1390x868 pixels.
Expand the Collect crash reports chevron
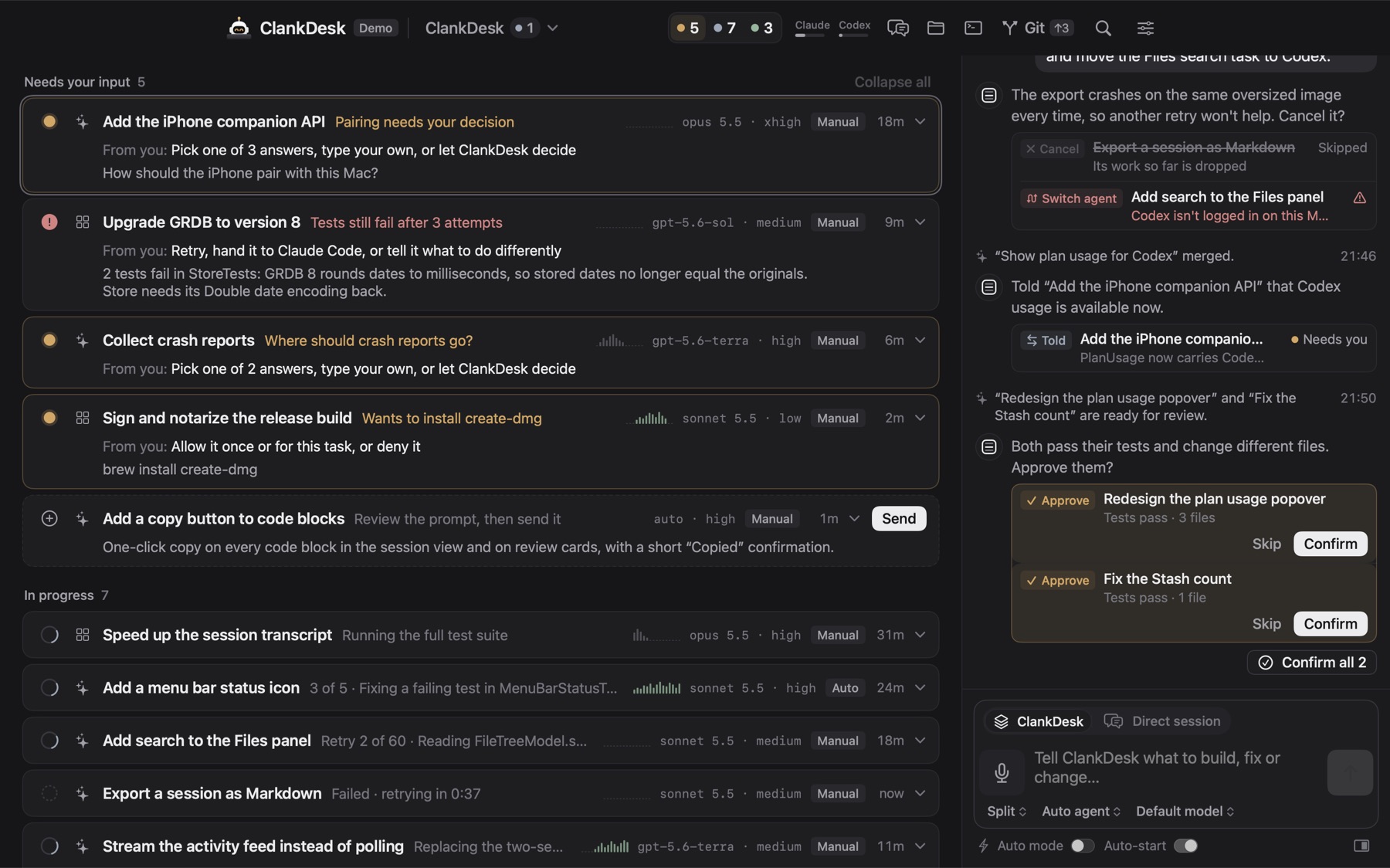pos(920,341)
